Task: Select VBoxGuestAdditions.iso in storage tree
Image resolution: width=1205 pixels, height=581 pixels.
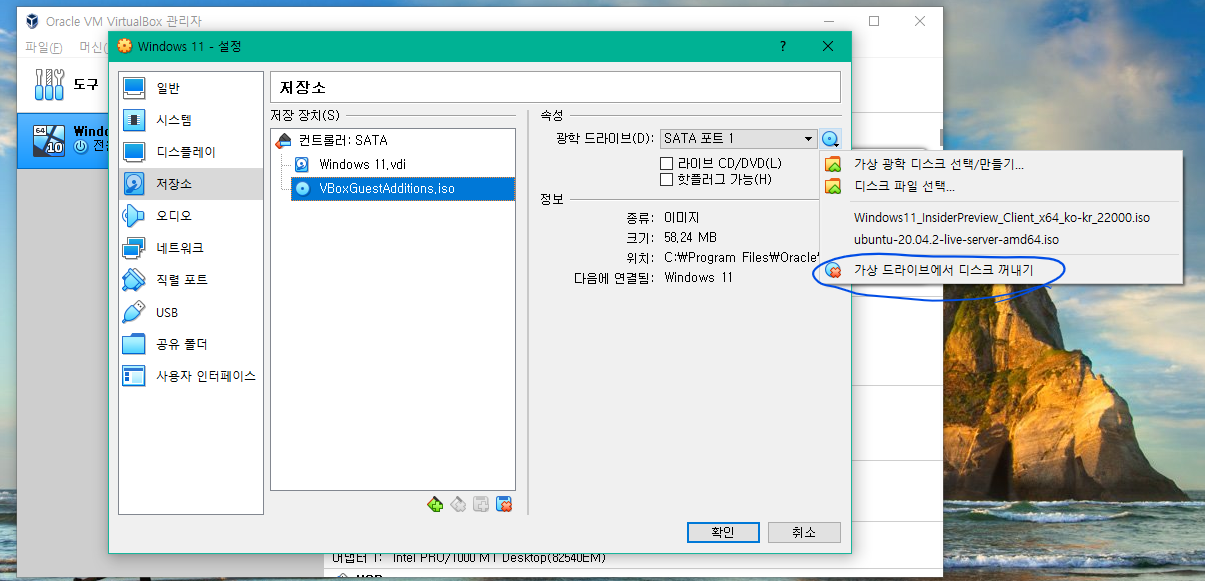Action: pos(403,188)
